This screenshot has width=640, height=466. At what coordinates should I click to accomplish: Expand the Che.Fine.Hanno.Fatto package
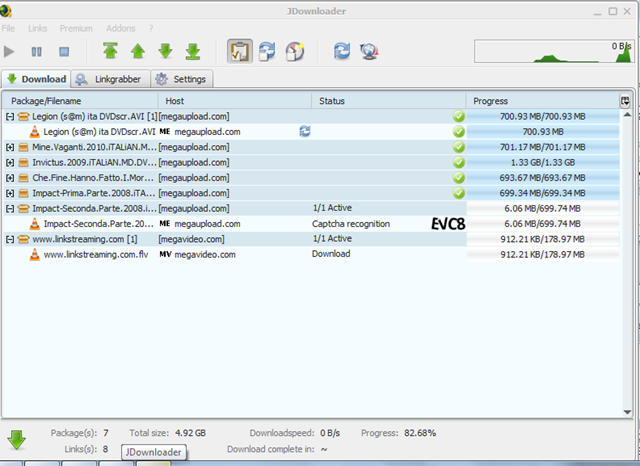click(x=10, y=178)
